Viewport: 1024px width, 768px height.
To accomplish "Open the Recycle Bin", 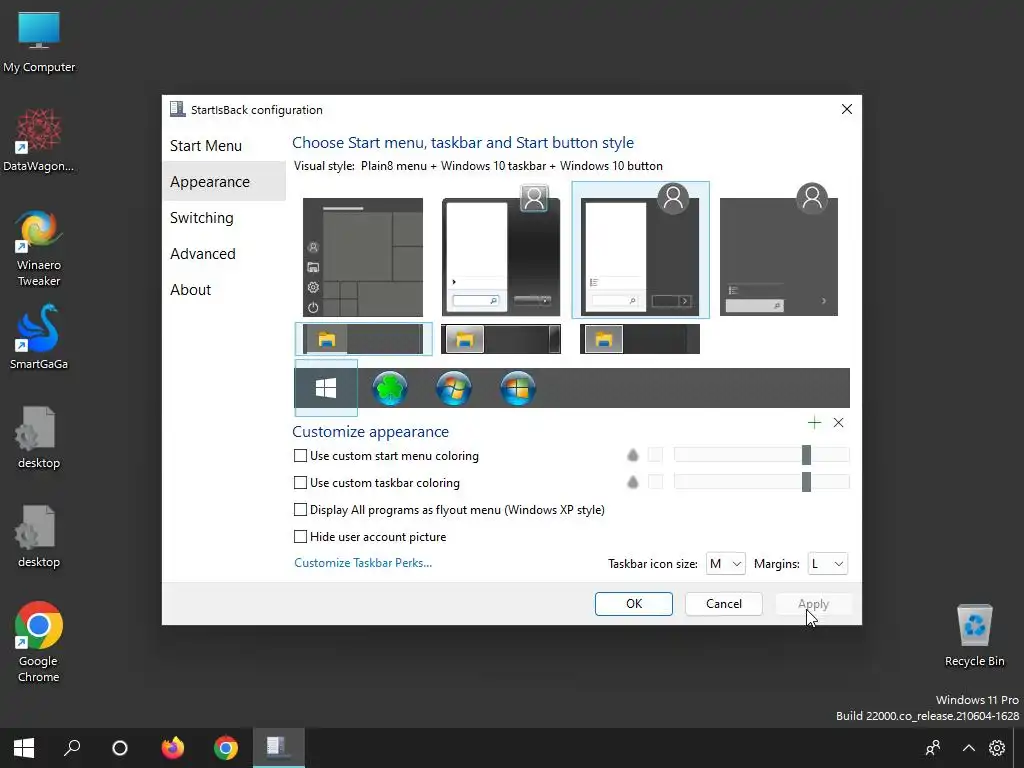I will 974,635.
